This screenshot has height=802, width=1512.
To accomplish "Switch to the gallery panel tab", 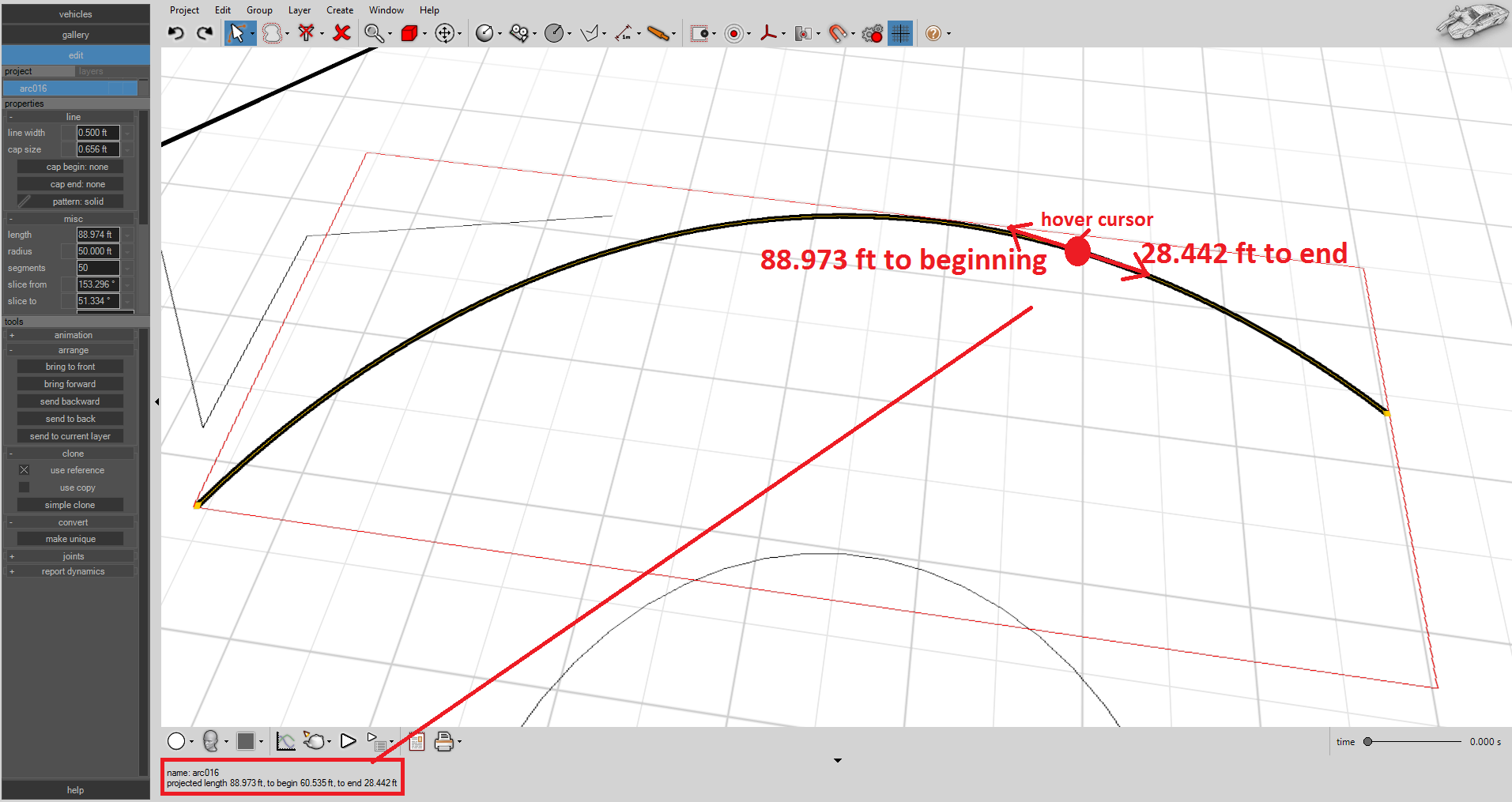I will point(76,35).
